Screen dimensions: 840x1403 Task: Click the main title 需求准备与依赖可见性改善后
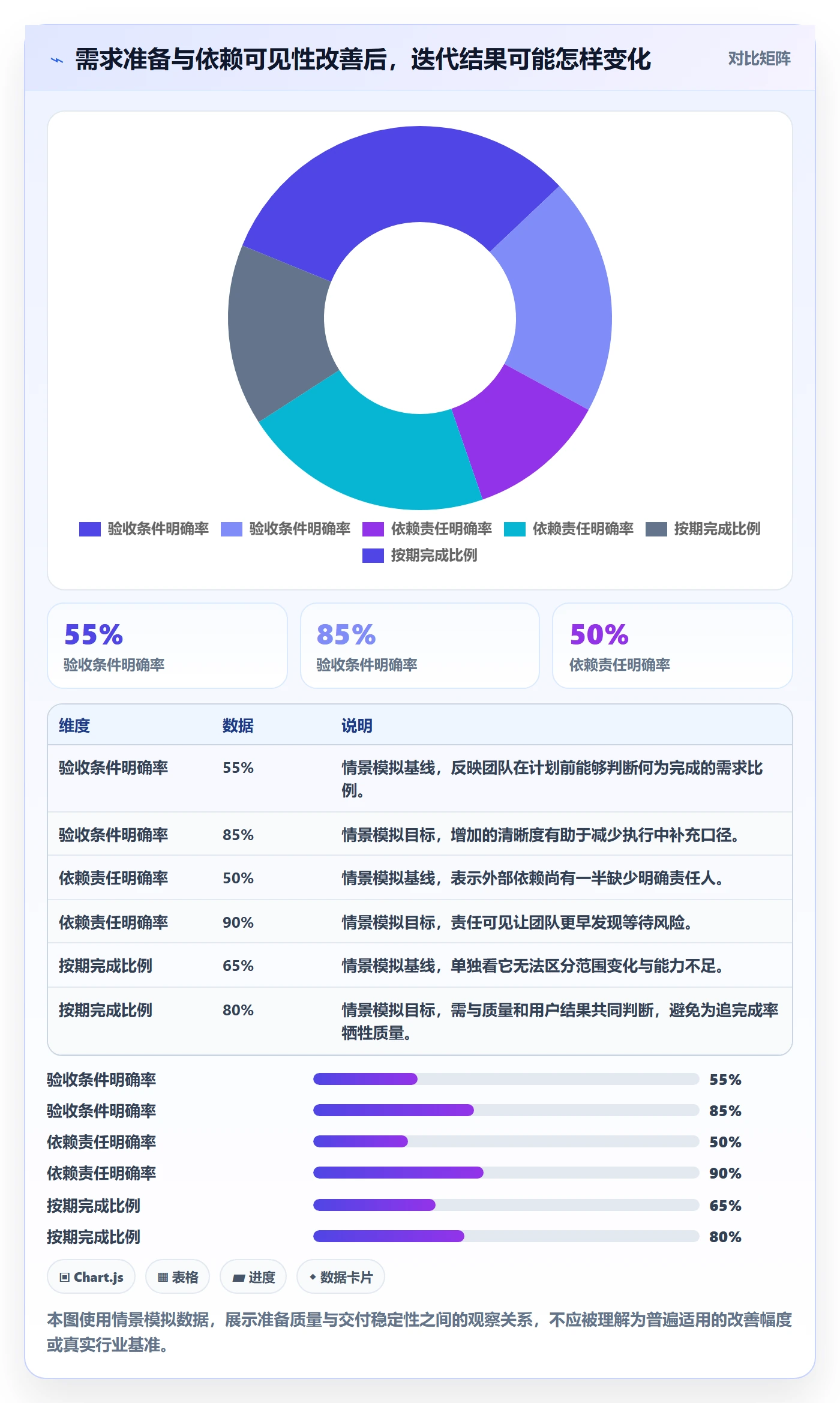362,59
